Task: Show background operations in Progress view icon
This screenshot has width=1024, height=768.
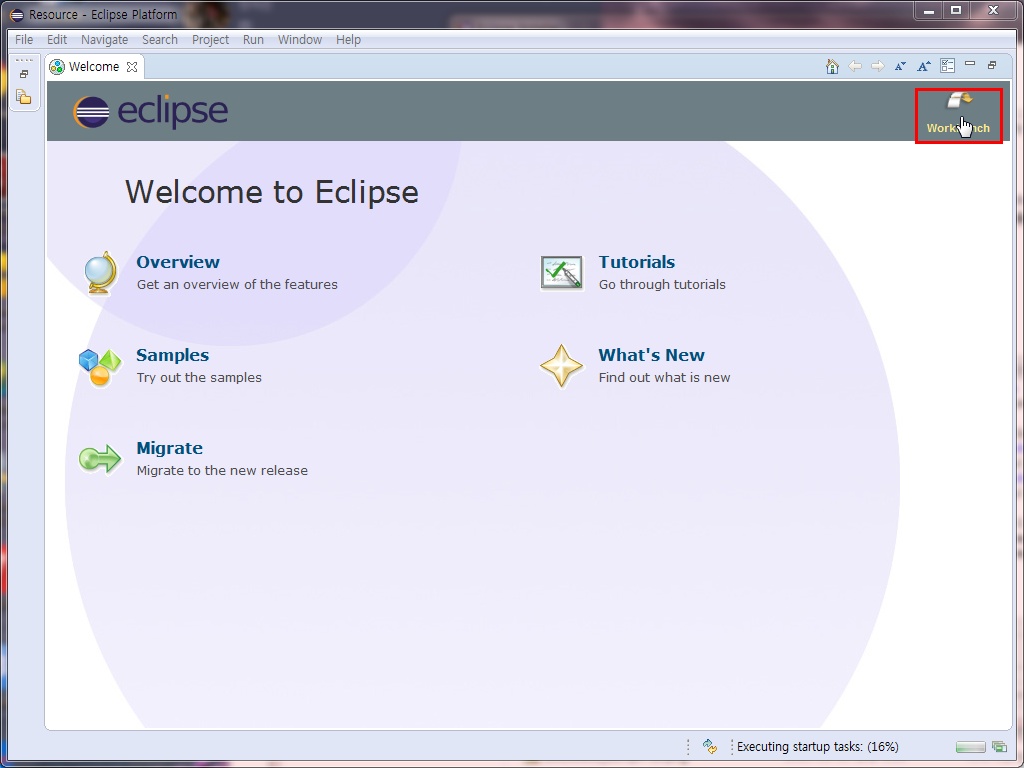Action: coord(999,747)
